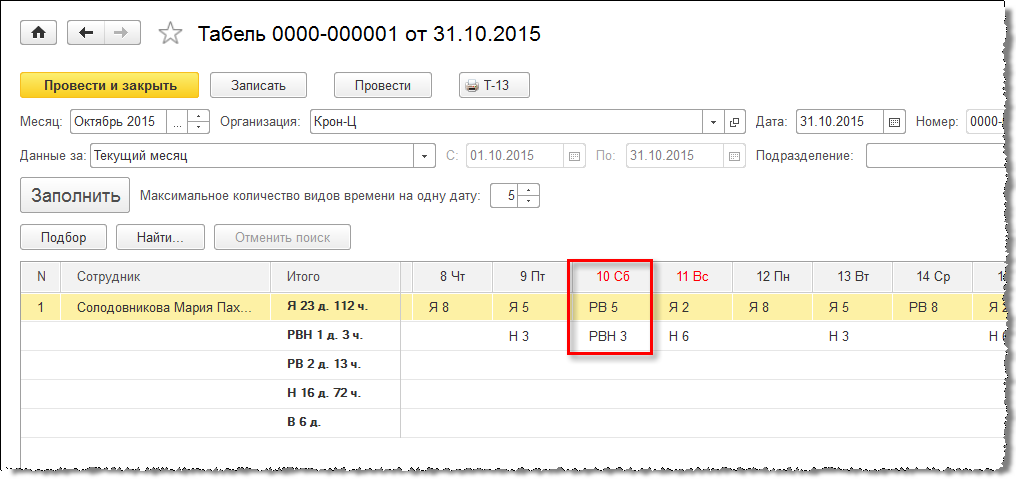
Task: Select cell РВ 5 under 10 Сб
Action: (612, 307)
